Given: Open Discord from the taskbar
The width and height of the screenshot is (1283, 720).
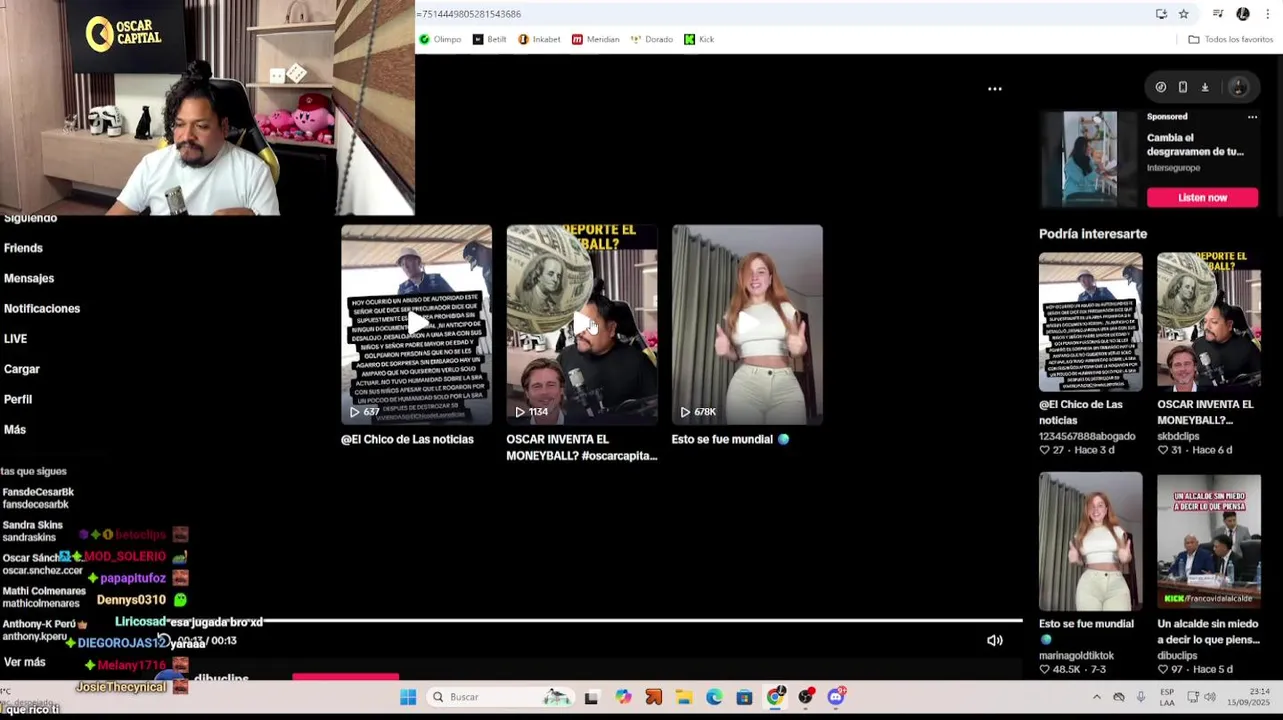Looking at the screenshot, I should pyautogui.click(x=836, y=697).
